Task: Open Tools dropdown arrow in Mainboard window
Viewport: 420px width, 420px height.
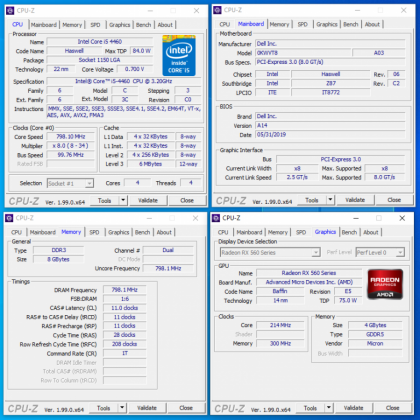Action: click(330, 200)
